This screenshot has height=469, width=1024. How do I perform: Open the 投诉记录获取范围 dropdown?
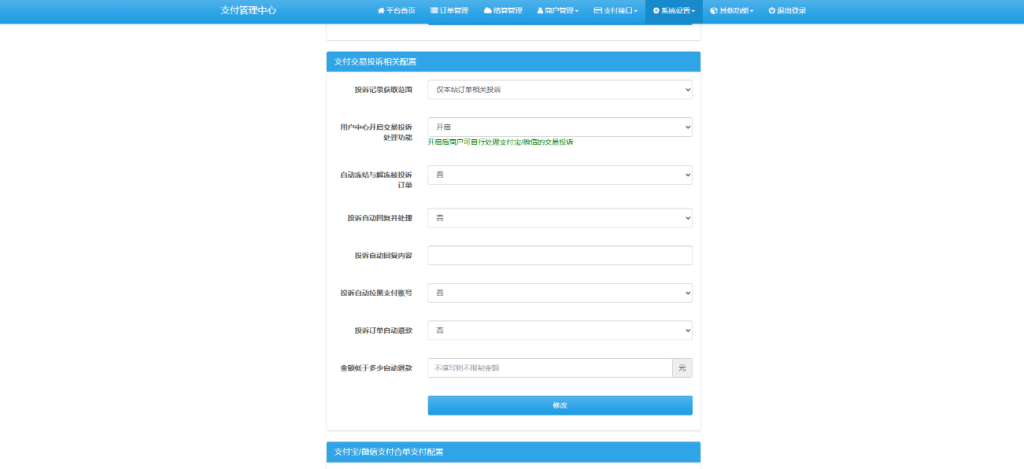pos(559,90)
